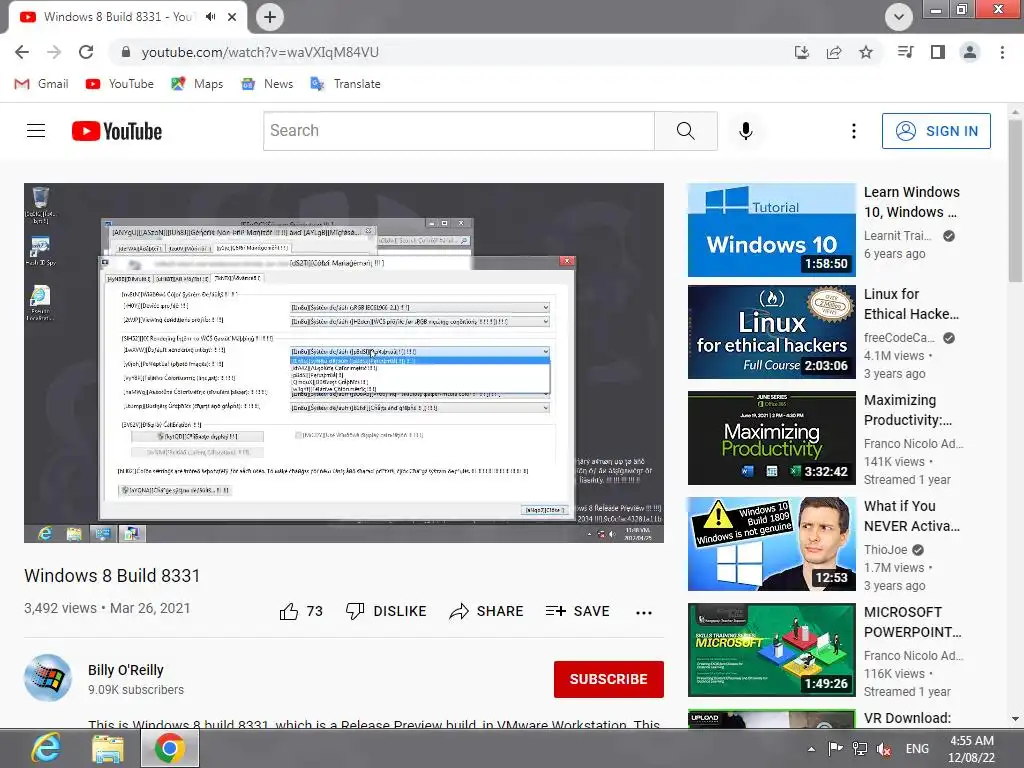Open a new browser tab

[x=270, y=17]
